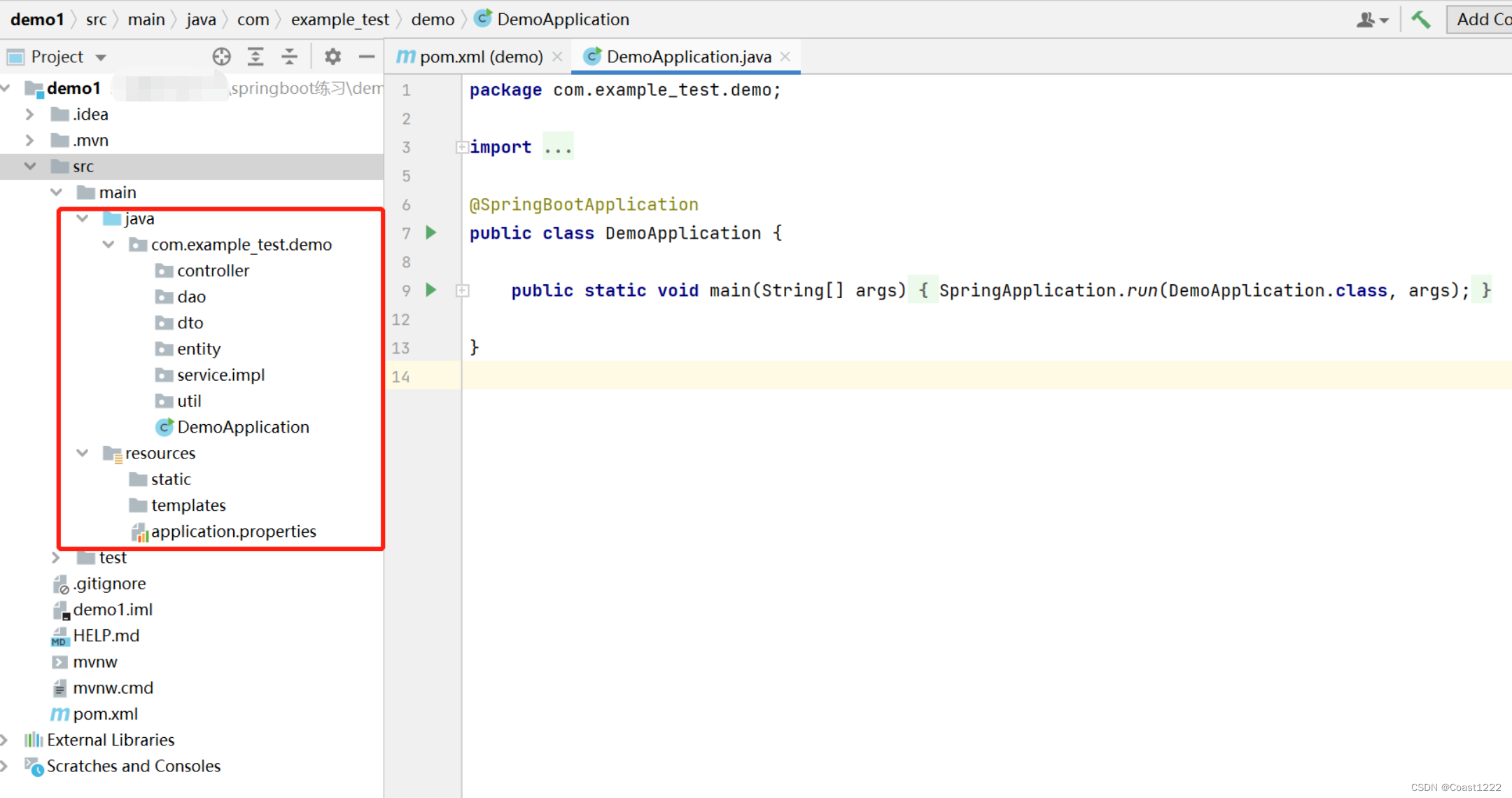Expand the .idea folder
The width and height of the screenshot is (1512, 798).
click(x=29, y=114)
